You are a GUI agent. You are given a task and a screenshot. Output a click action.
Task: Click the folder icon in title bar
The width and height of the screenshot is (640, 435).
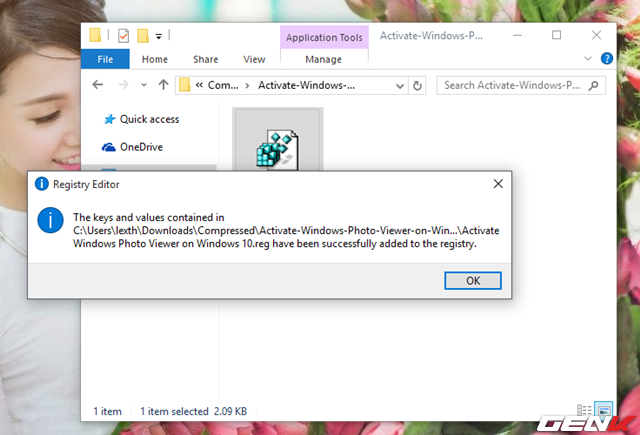95,36
